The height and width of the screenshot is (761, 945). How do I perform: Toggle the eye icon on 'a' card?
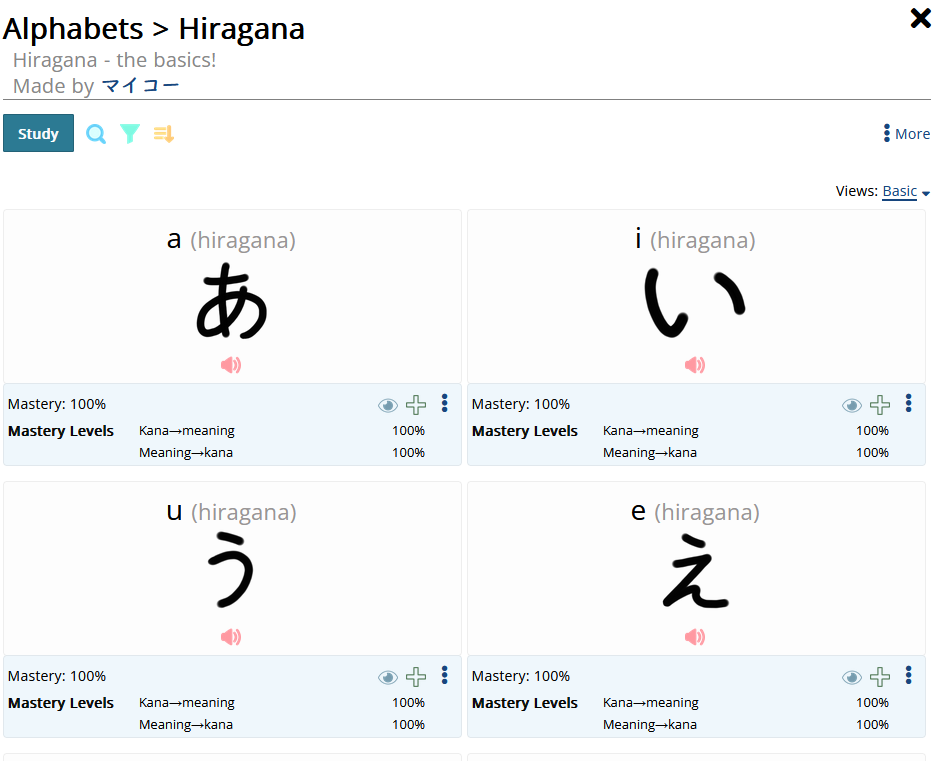(388, 405)
